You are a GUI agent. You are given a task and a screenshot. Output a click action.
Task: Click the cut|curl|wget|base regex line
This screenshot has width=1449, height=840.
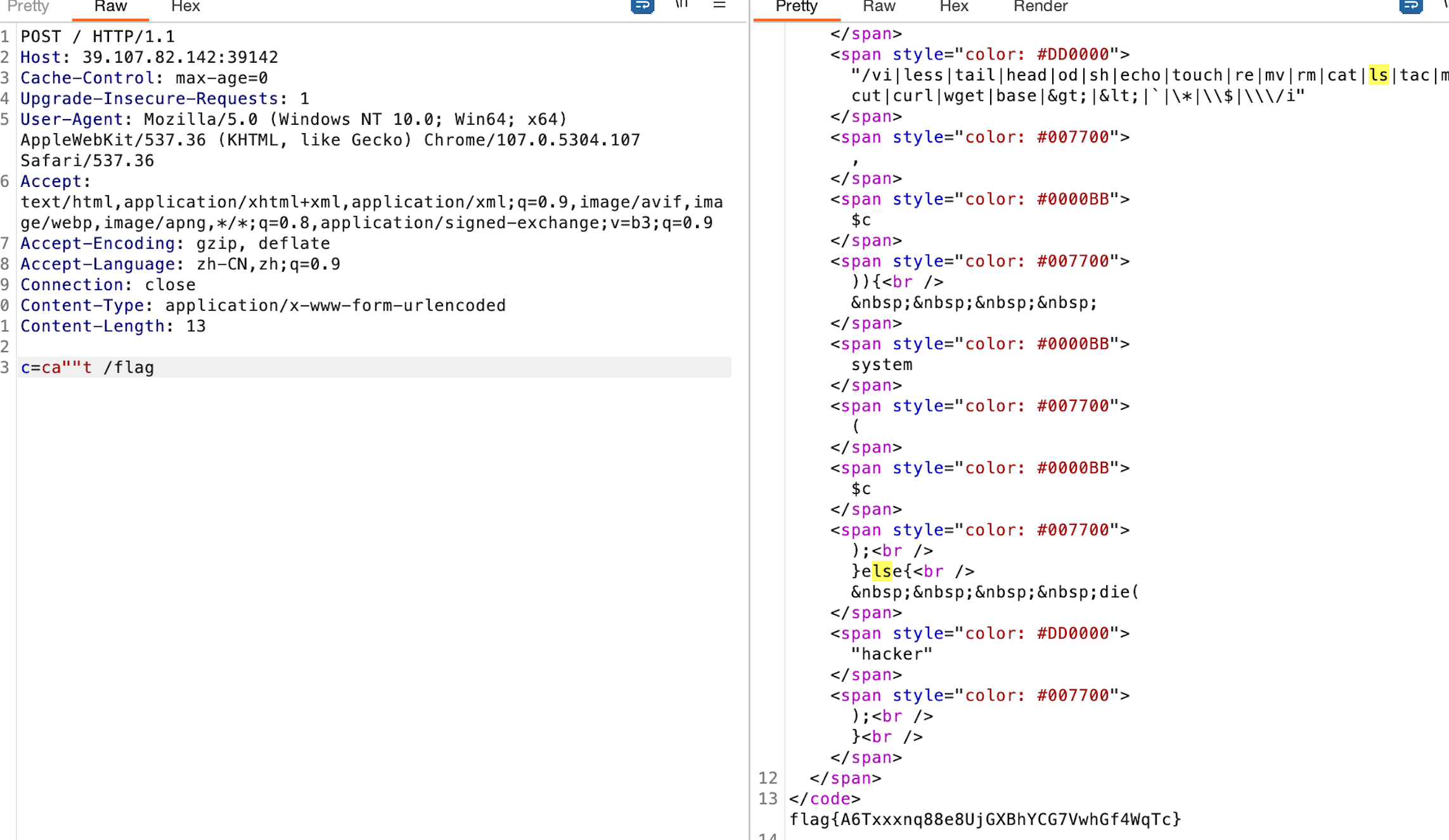click(x=1078, y=96)
